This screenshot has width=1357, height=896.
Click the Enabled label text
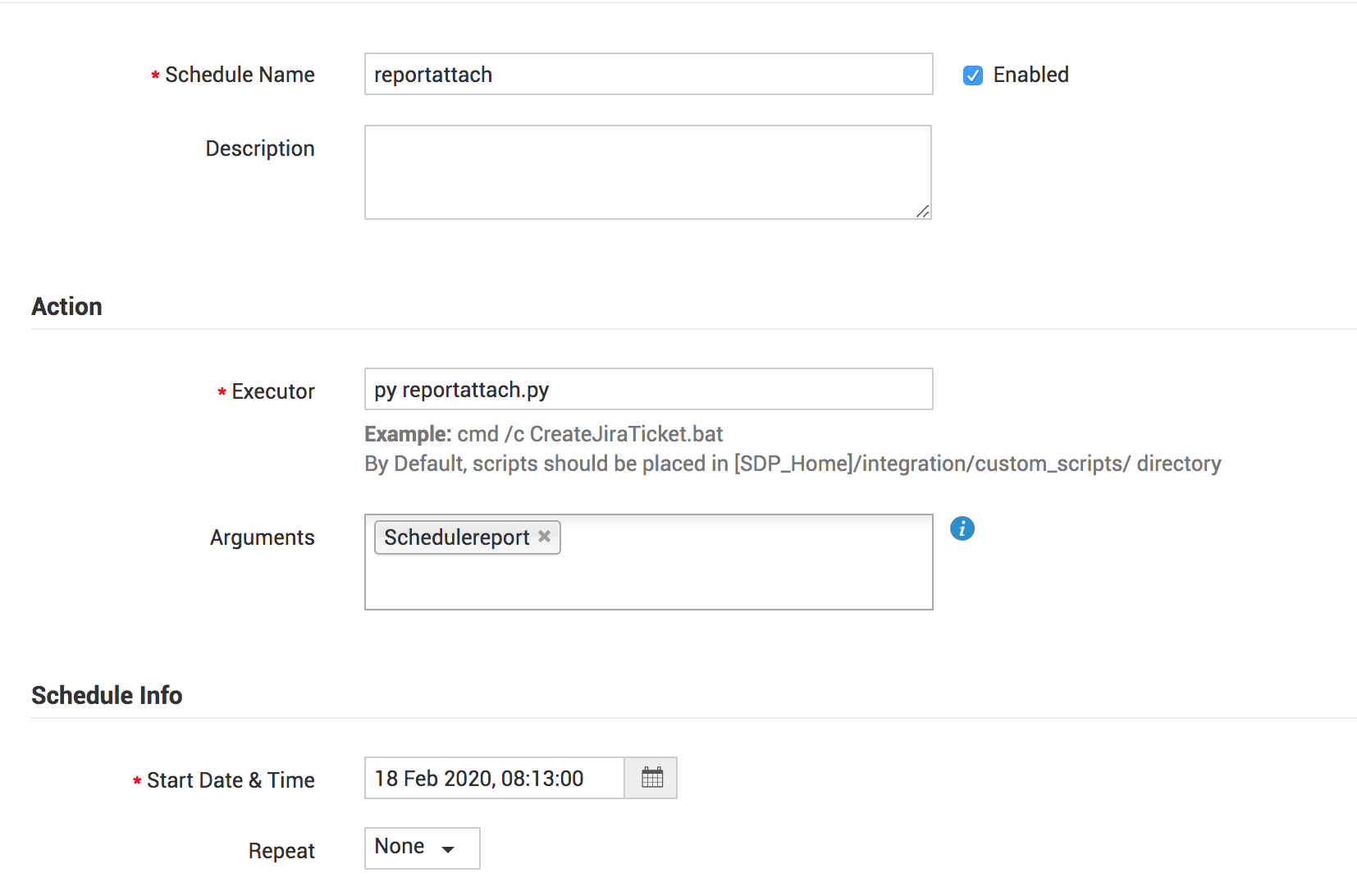point(1030,75)
